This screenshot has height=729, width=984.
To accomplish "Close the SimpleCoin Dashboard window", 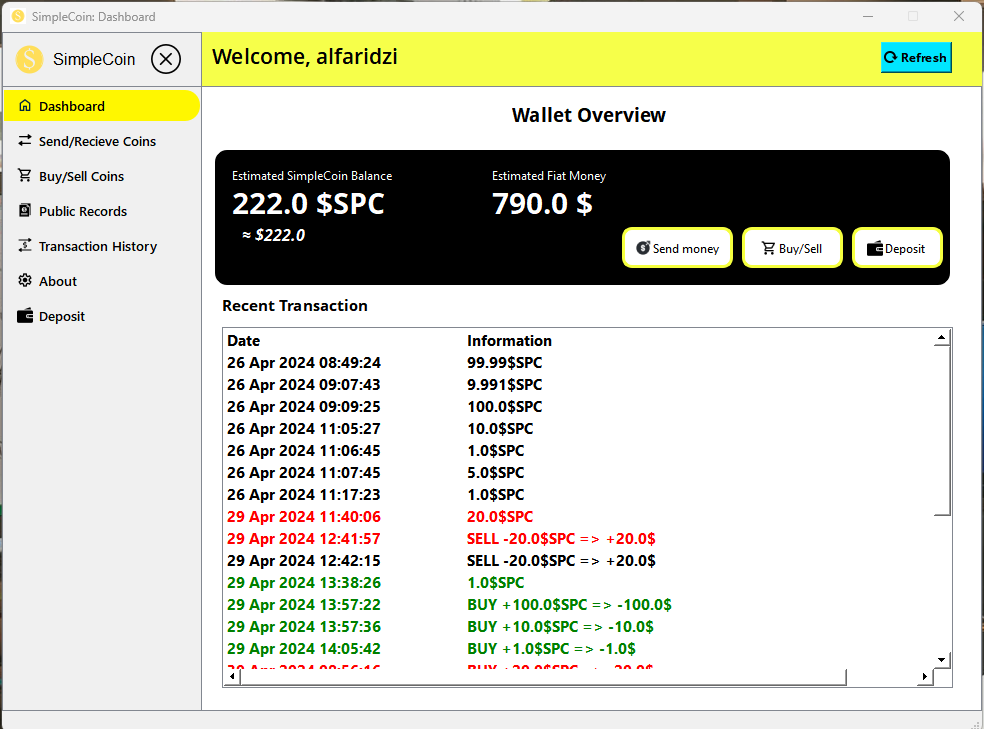I will coord(958,16).
